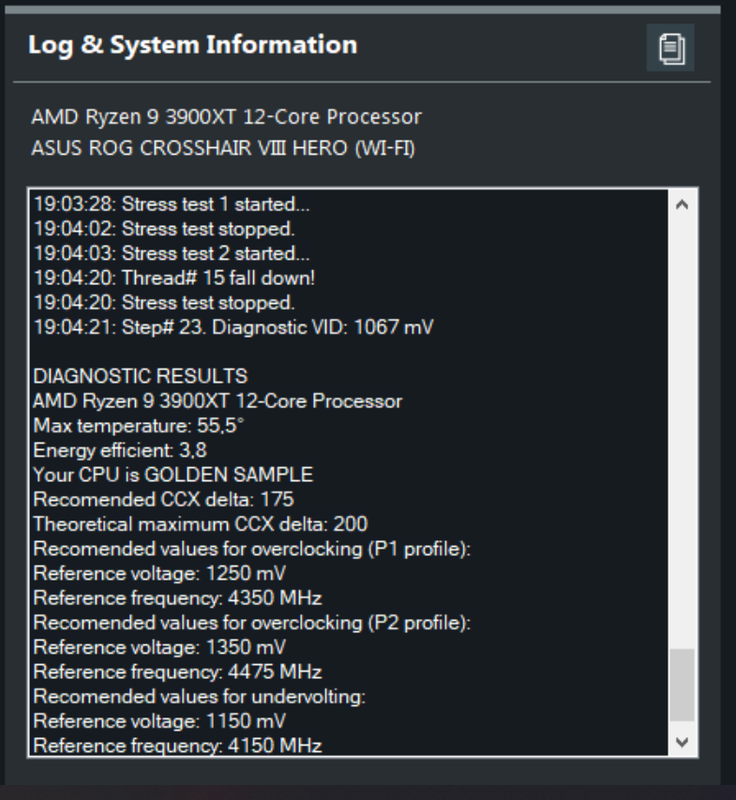The image size is (736, 800).
Task: Click the 'Reference voltage: 1150 mV' line
Action: click(x=160, y=721)
